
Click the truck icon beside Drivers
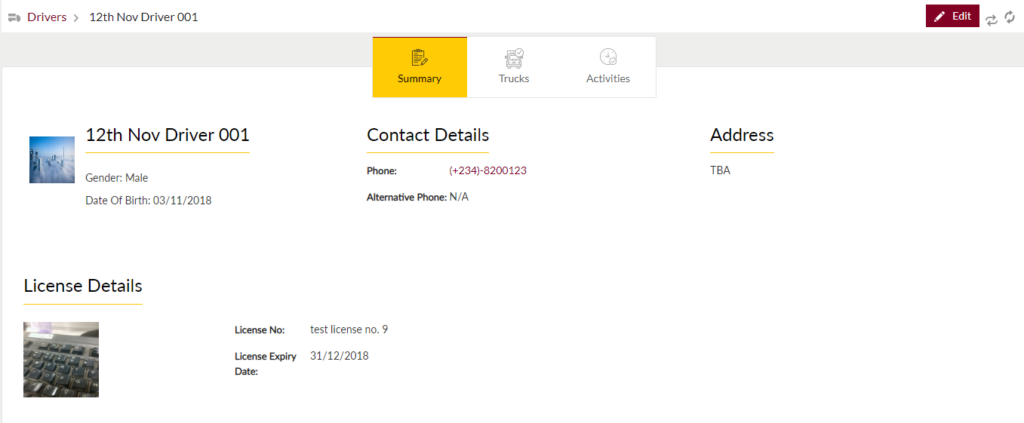[14, 17]
